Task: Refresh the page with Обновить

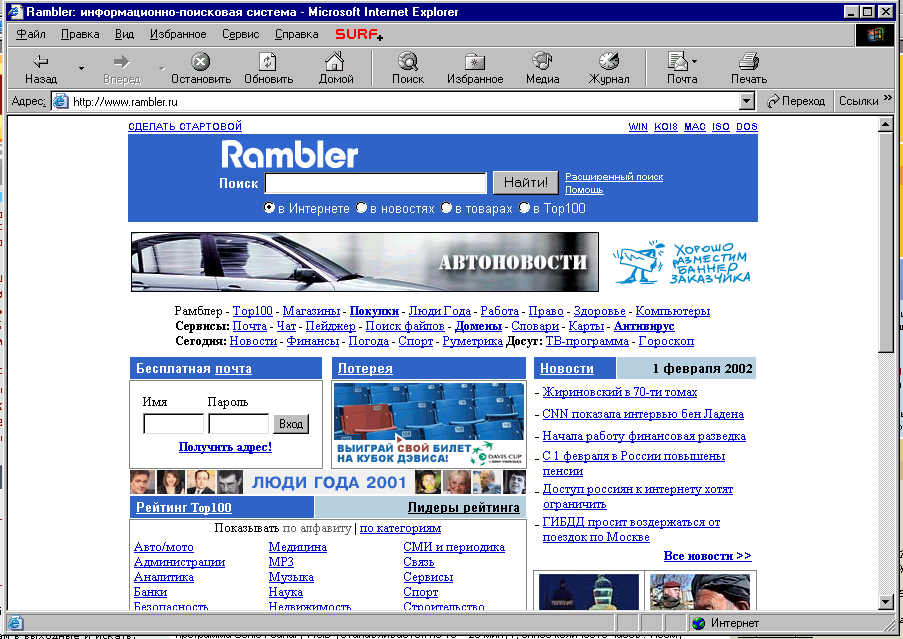Action: point(268,69)
